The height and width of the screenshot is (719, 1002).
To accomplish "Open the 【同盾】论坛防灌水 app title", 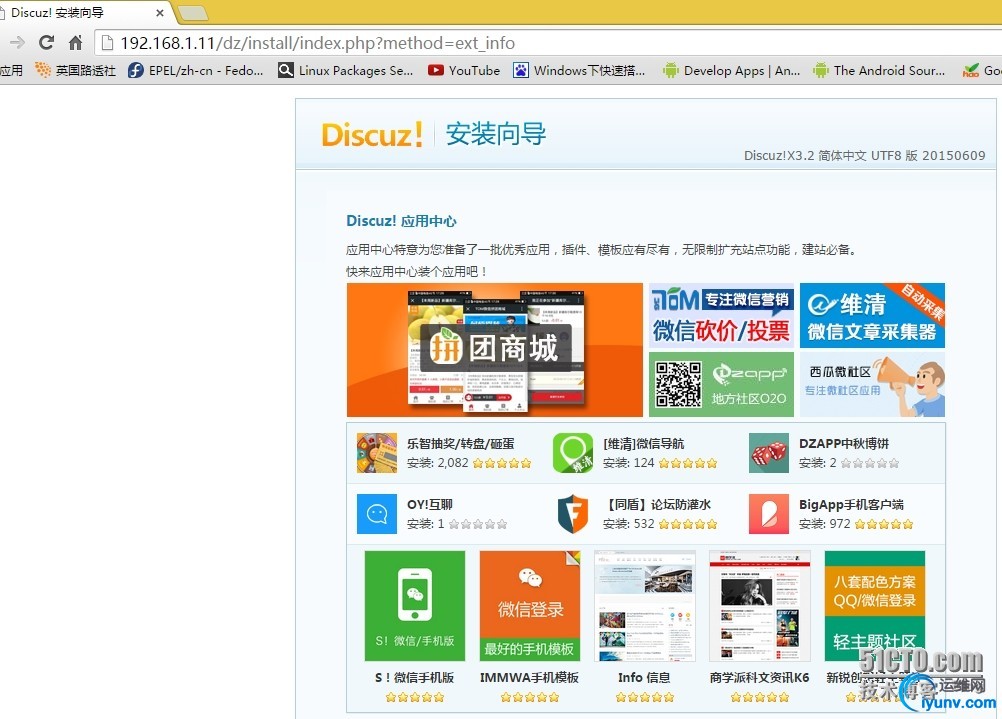I will tap(658, 504).
